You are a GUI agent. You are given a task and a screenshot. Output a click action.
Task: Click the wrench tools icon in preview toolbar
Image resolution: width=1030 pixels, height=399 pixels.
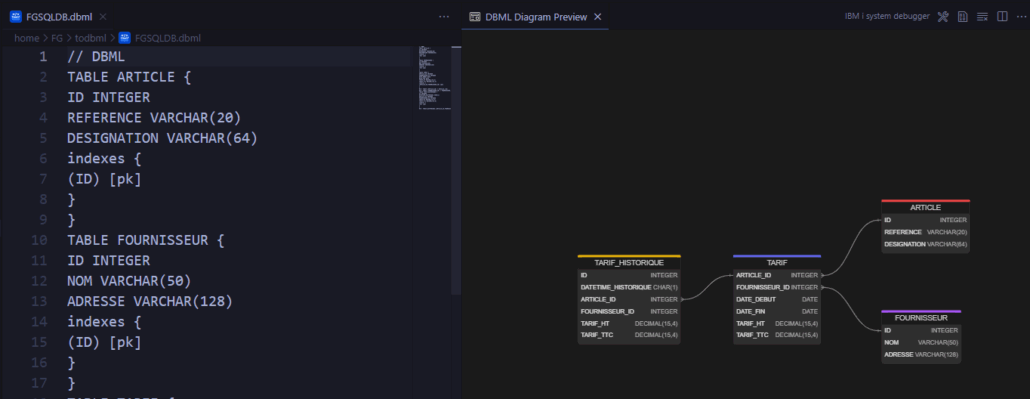coord(943,16)
